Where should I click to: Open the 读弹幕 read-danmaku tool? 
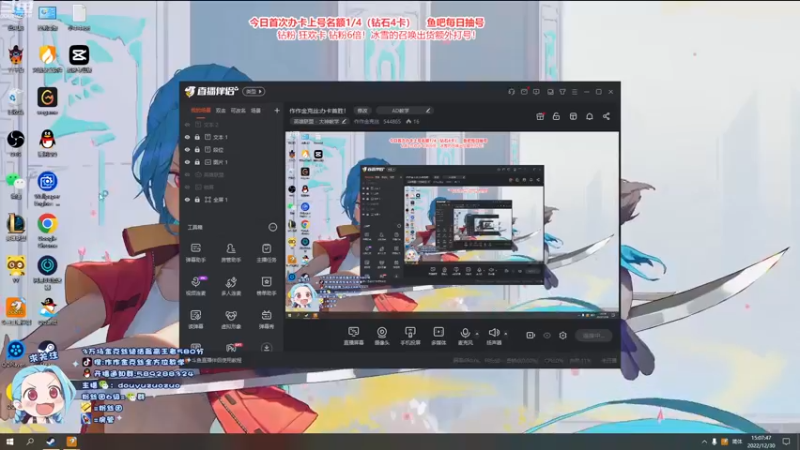pos(195,319)
